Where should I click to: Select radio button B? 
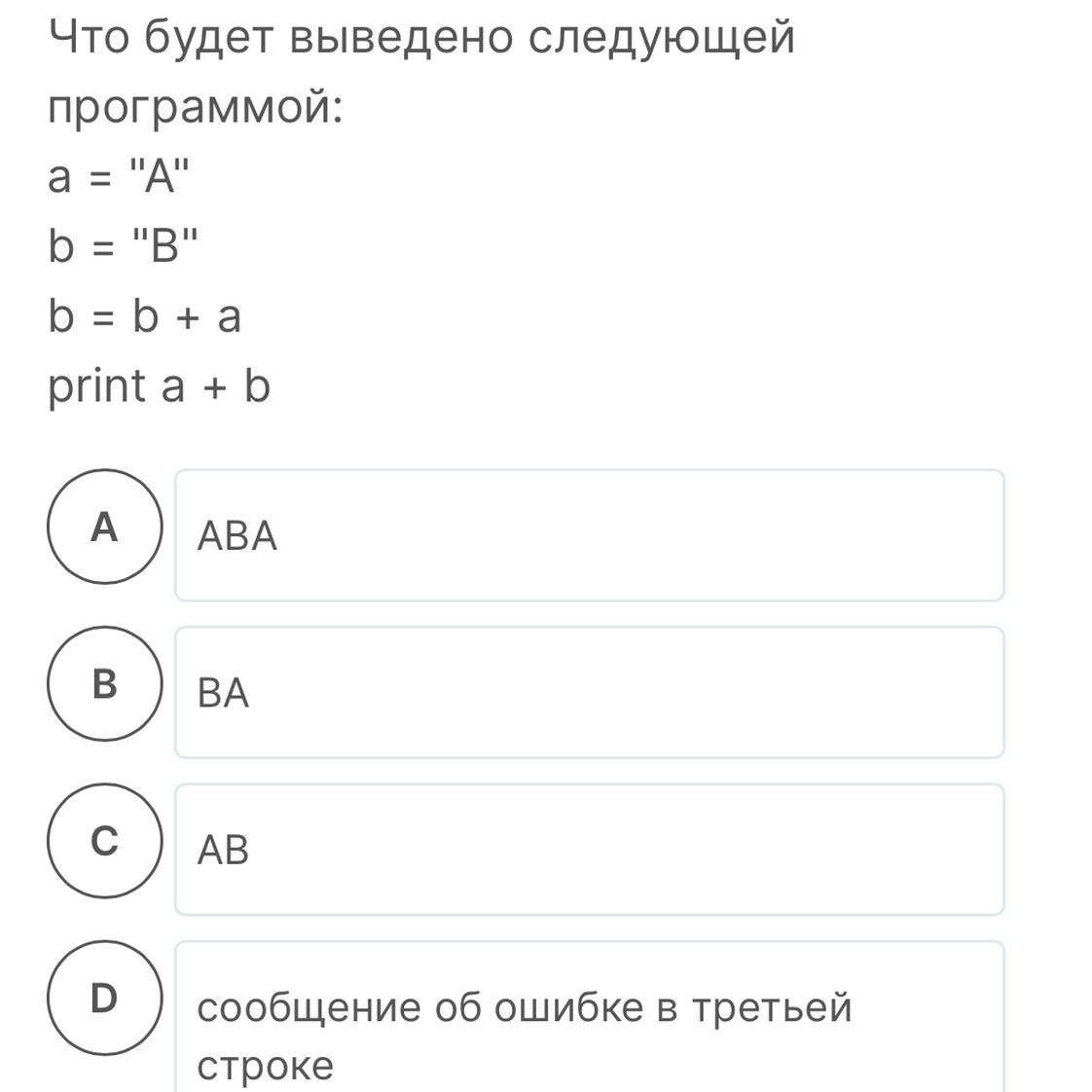(x=104, y=684)
